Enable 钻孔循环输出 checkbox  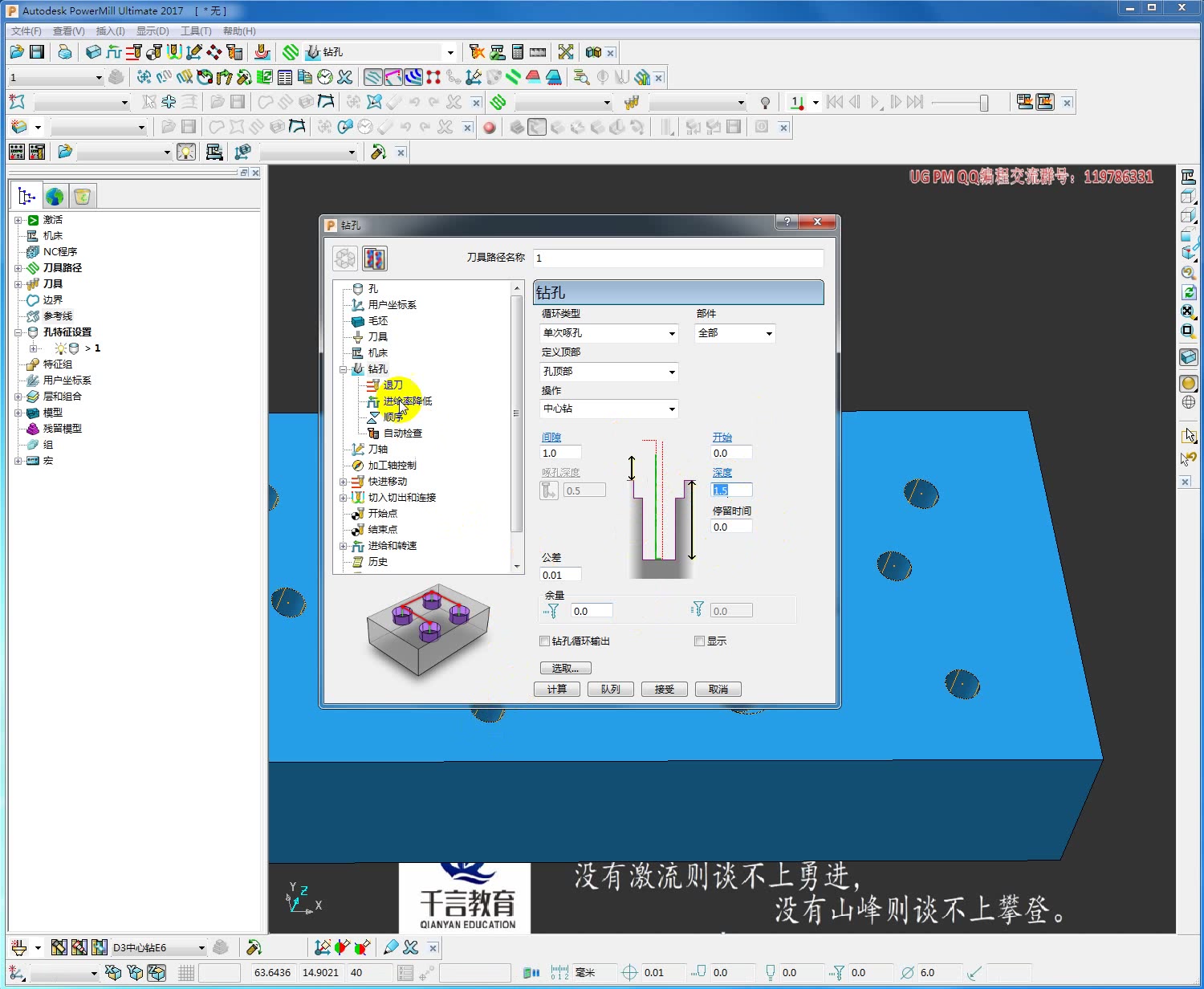pyautogui.click(x=545, y=641)
